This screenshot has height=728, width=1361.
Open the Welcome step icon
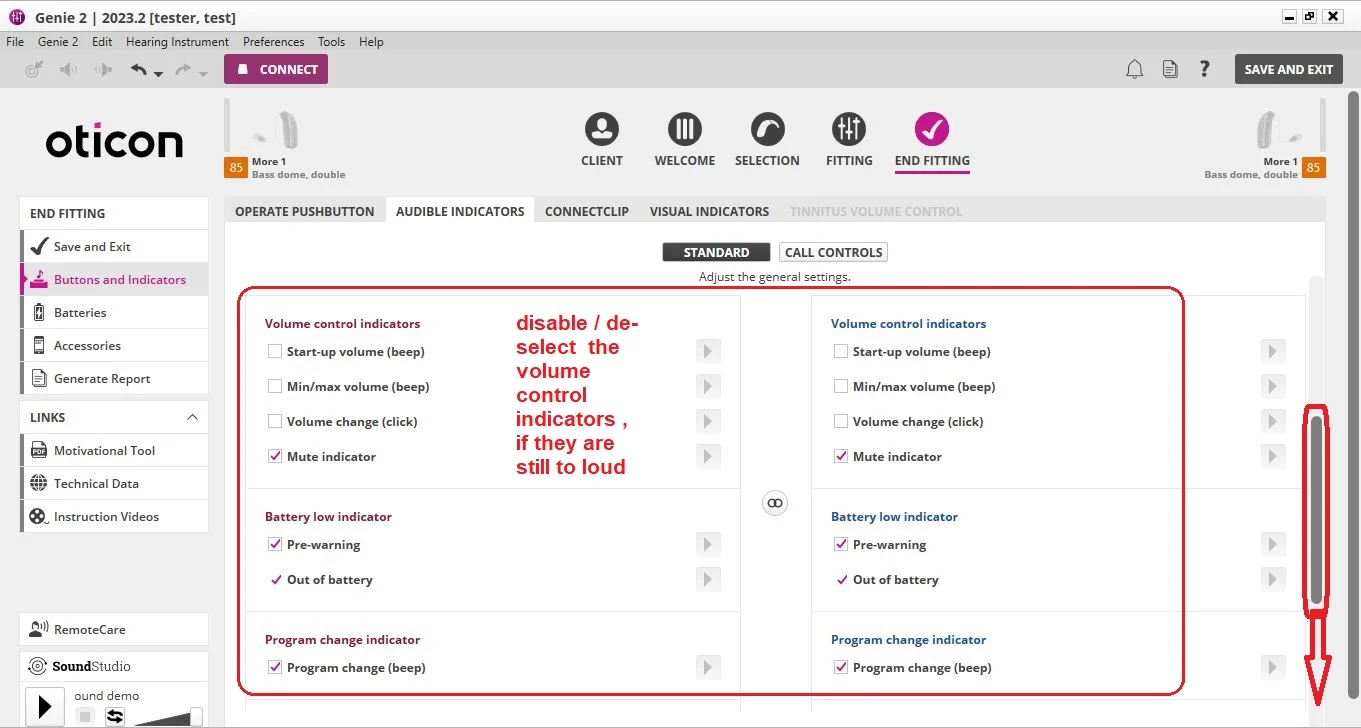(685, 129)
